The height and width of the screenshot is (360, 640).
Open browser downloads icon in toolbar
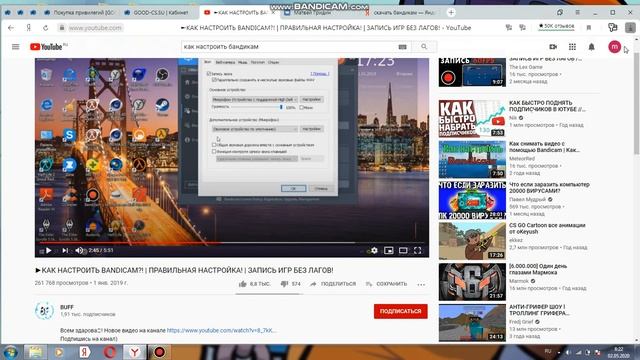(x=631, y=27)
